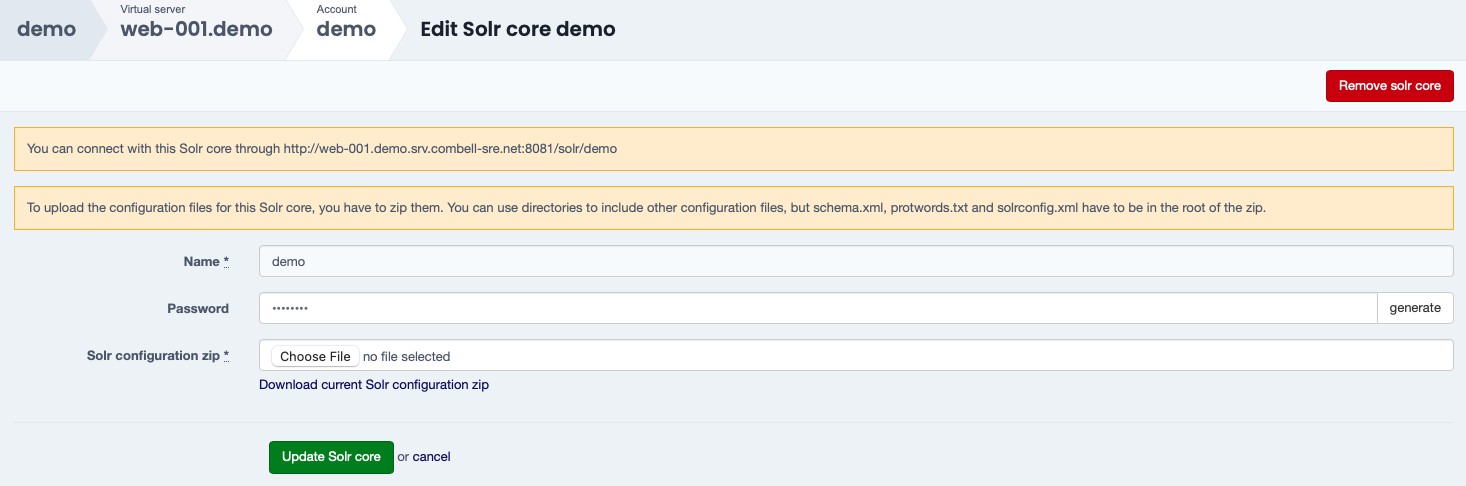The image size is (1466, 486).
Task: Click the Name field label
Action: coord(206,261)
